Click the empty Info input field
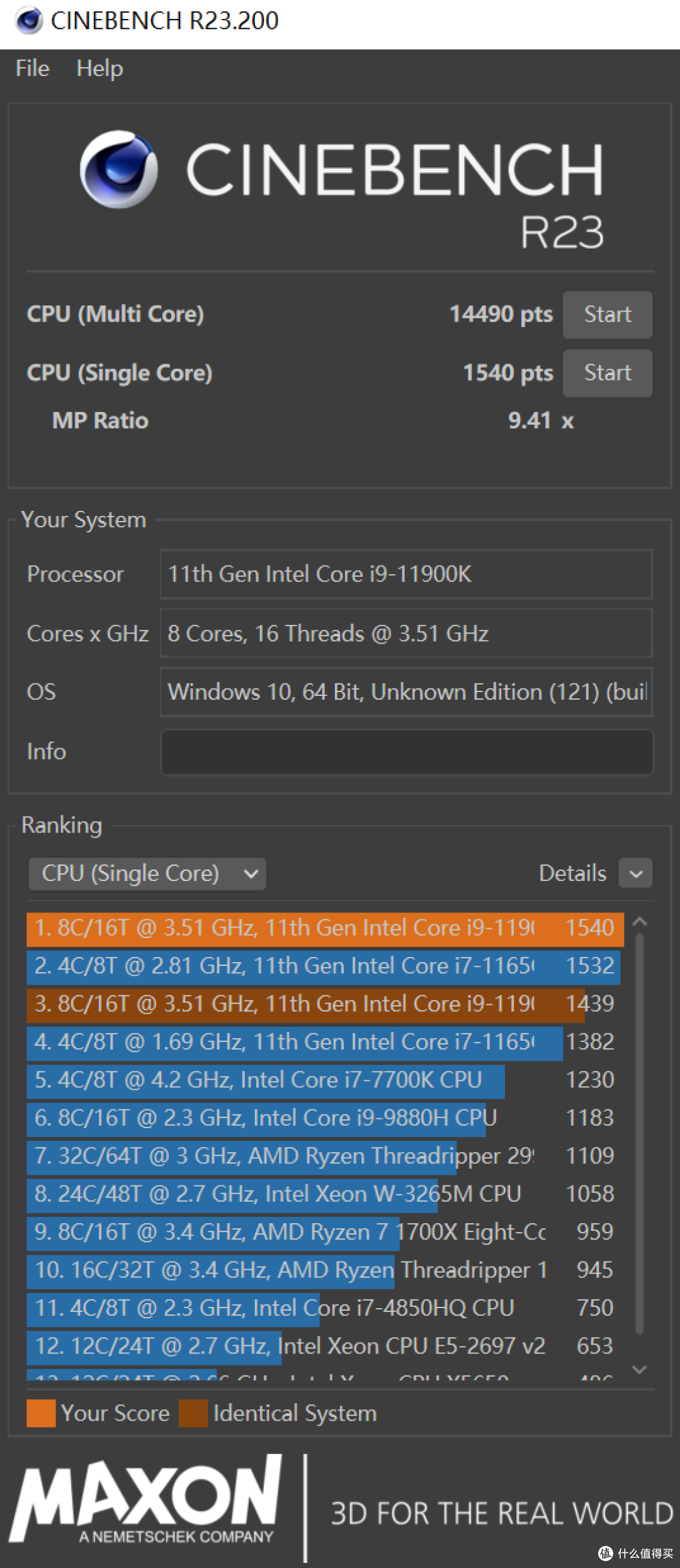This screenshot has width=680, height=1568. pos(407,752)
